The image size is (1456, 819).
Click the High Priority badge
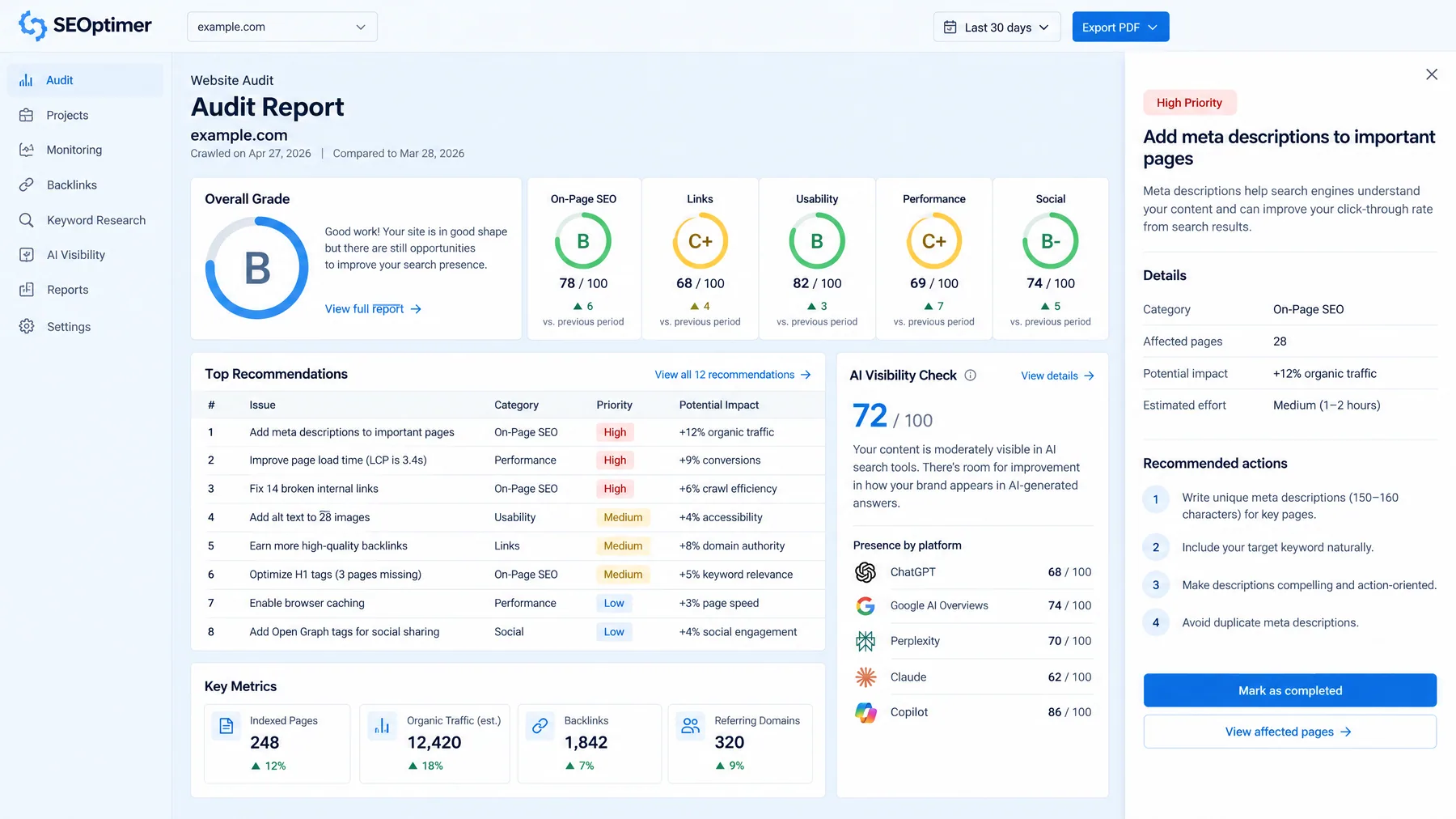click(1189, 103)
